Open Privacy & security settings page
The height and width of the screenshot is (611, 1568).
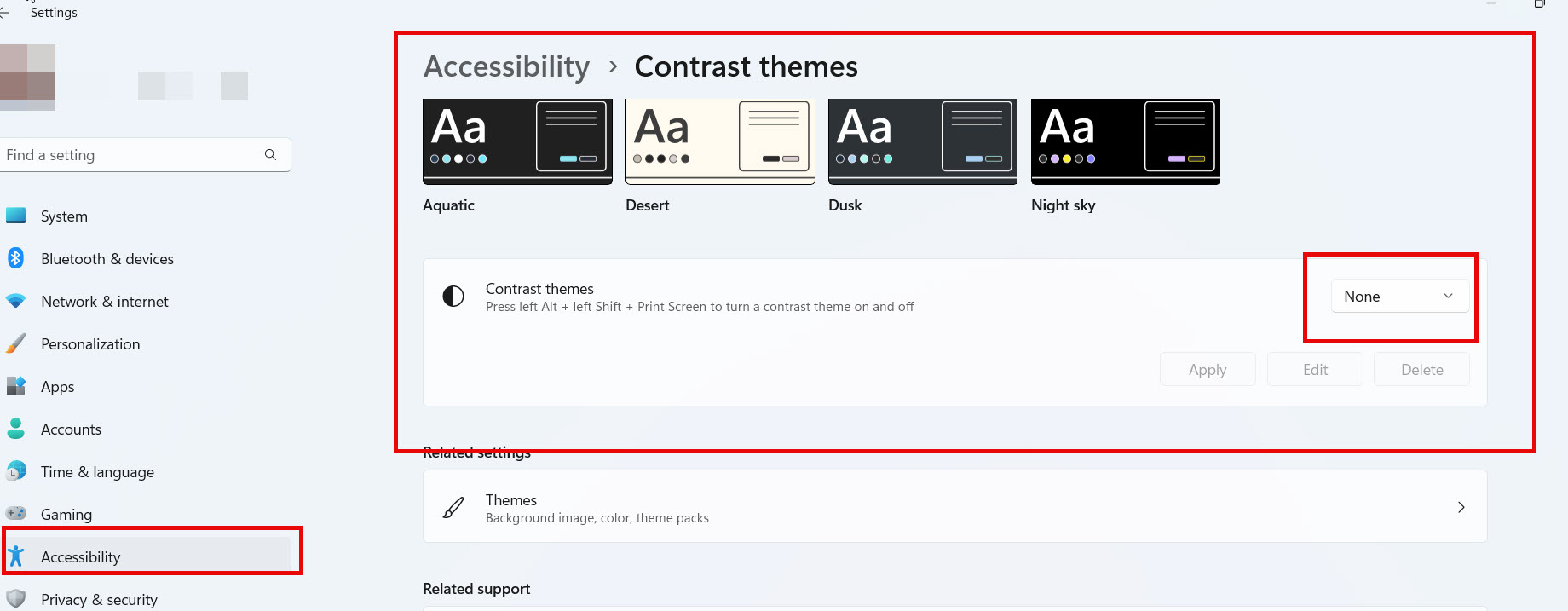tap(99, 600)
